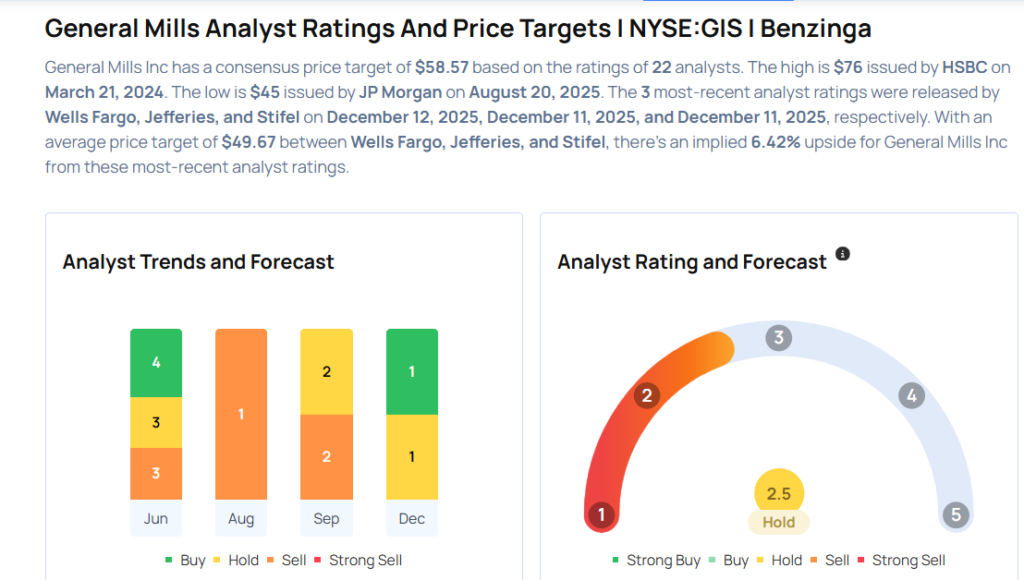Click the yellow Hold segment in the Sep bar
The width and height of the screenshot is (1024, 580).
326,371
